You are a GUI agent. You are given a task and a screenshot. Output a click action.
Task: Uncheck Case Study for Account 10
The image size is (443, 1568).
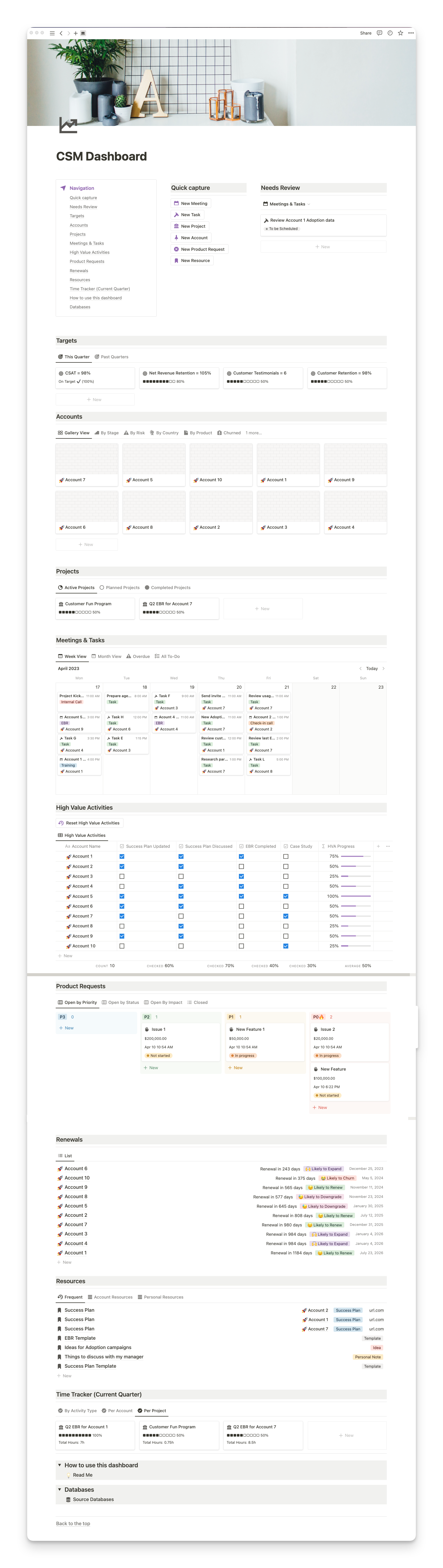[x=286, y=946]
